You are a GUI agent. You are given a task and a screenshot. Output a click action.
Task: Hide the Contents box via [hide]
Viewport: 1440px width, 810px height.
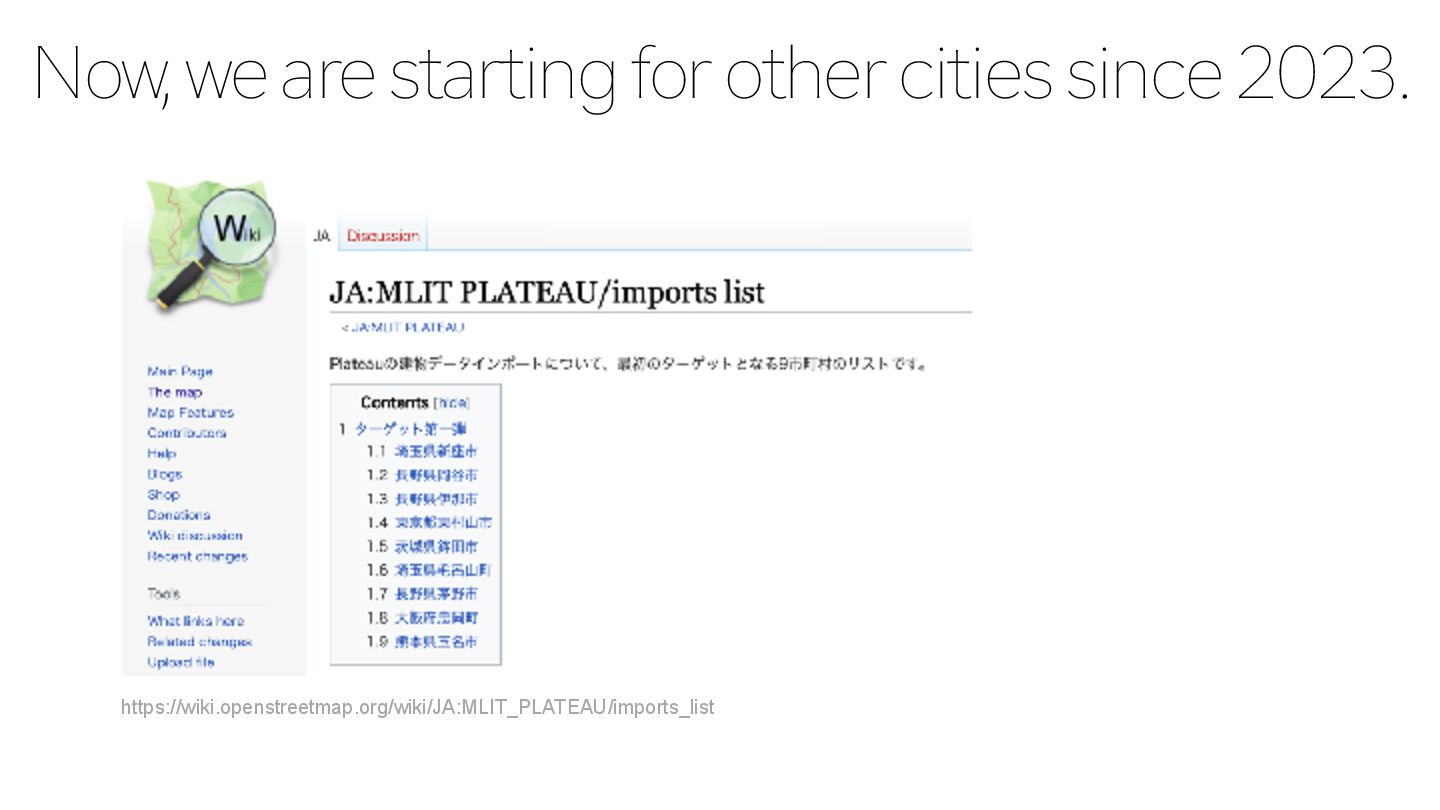point(451,403)
